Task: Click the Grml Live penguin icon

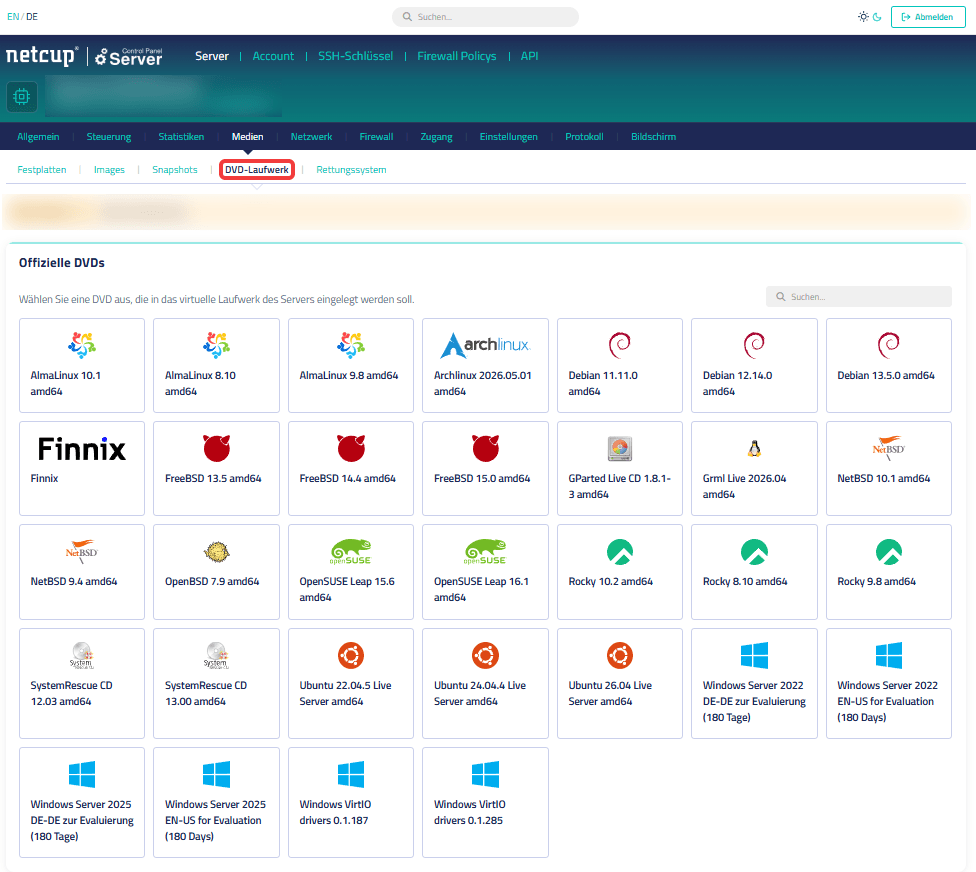Action: pyautogui.click(x=754, y=448)
